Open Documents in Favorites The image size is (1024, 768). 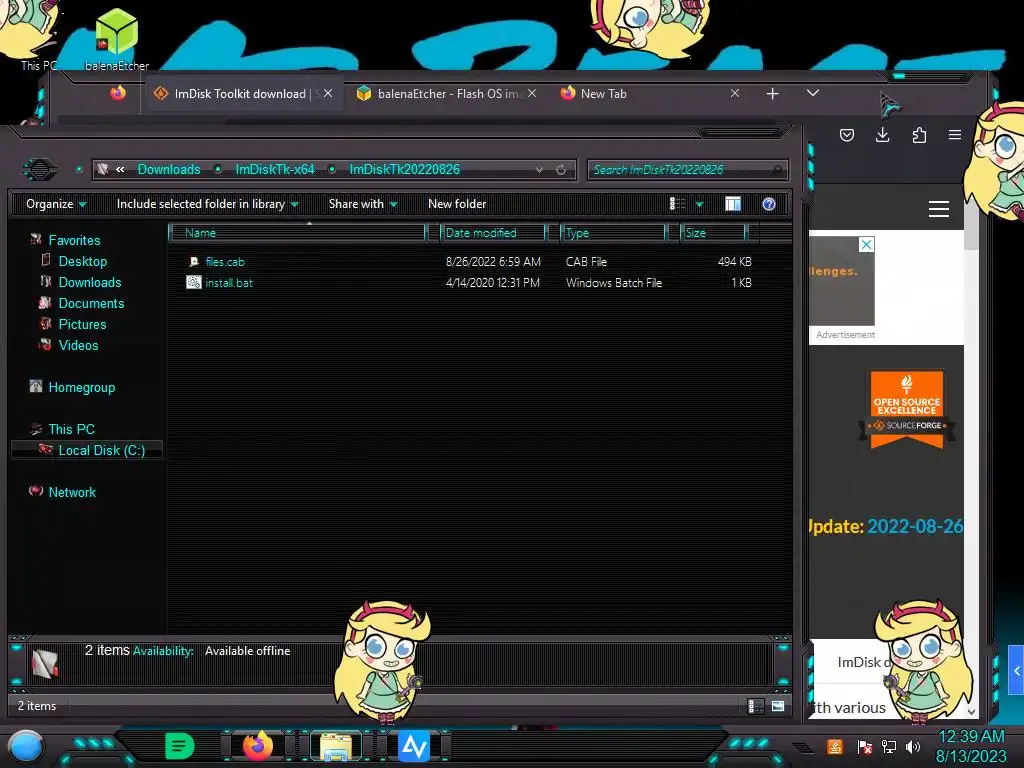point(91,303)
